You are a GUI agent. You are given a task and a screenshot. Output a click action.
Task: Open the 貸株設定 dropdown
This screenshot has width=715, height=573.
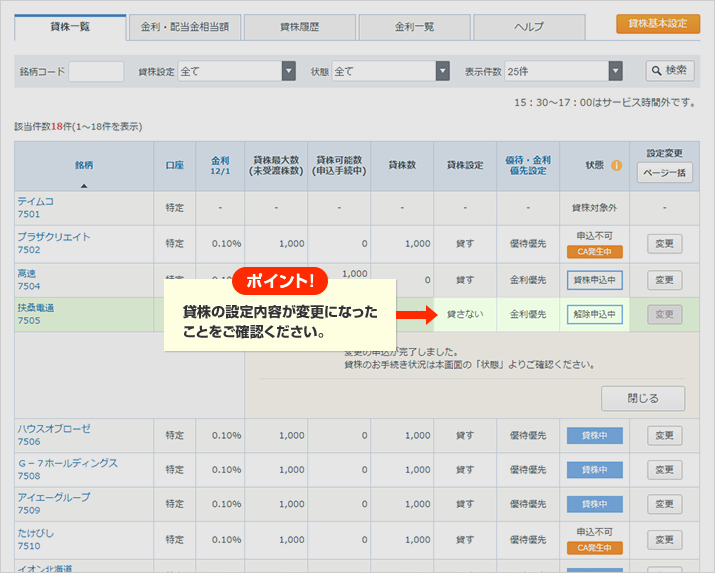288,71
